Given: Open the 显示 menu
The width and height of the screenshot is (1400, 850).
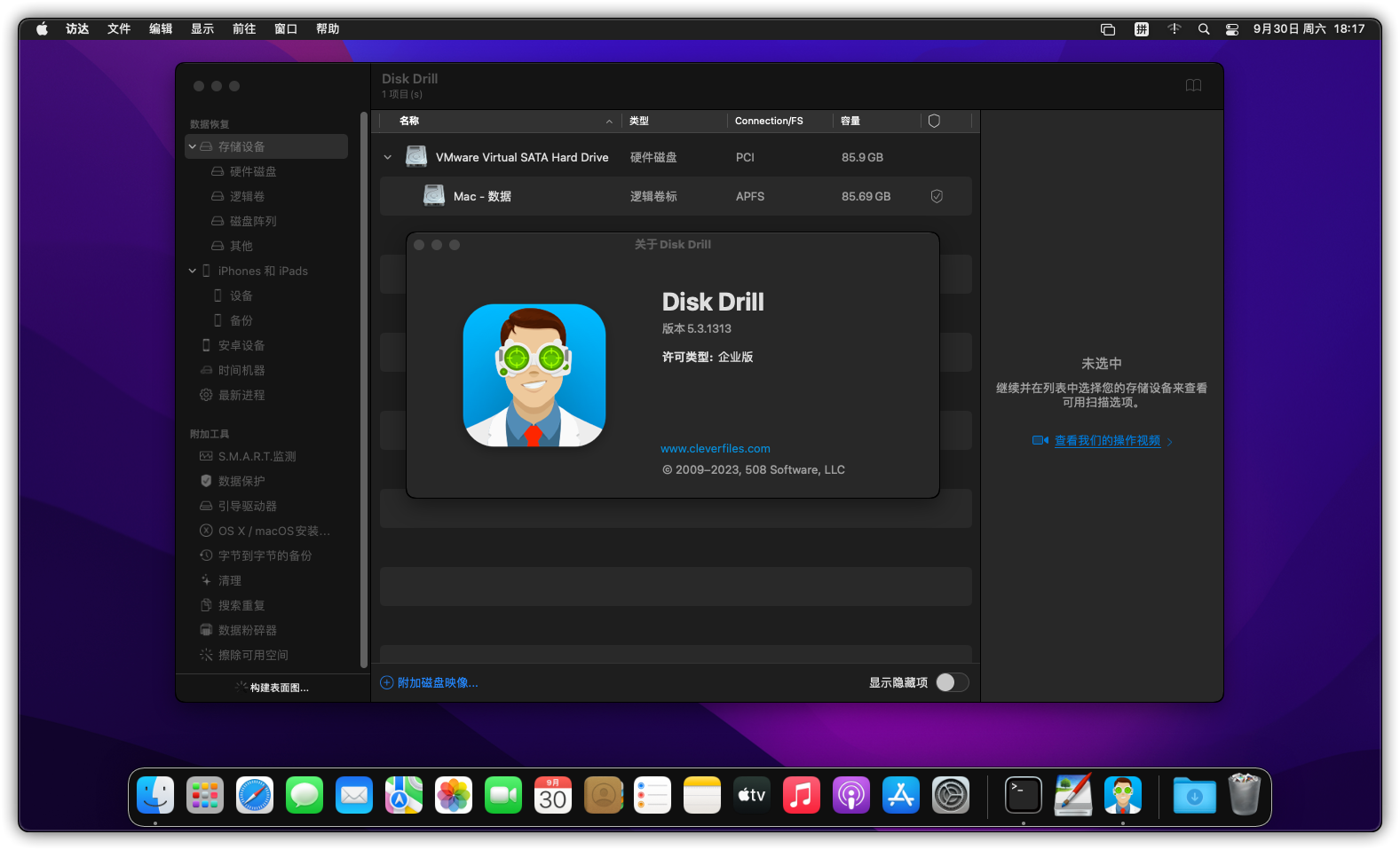Looking at the screenshot, I should coord(202,29).
